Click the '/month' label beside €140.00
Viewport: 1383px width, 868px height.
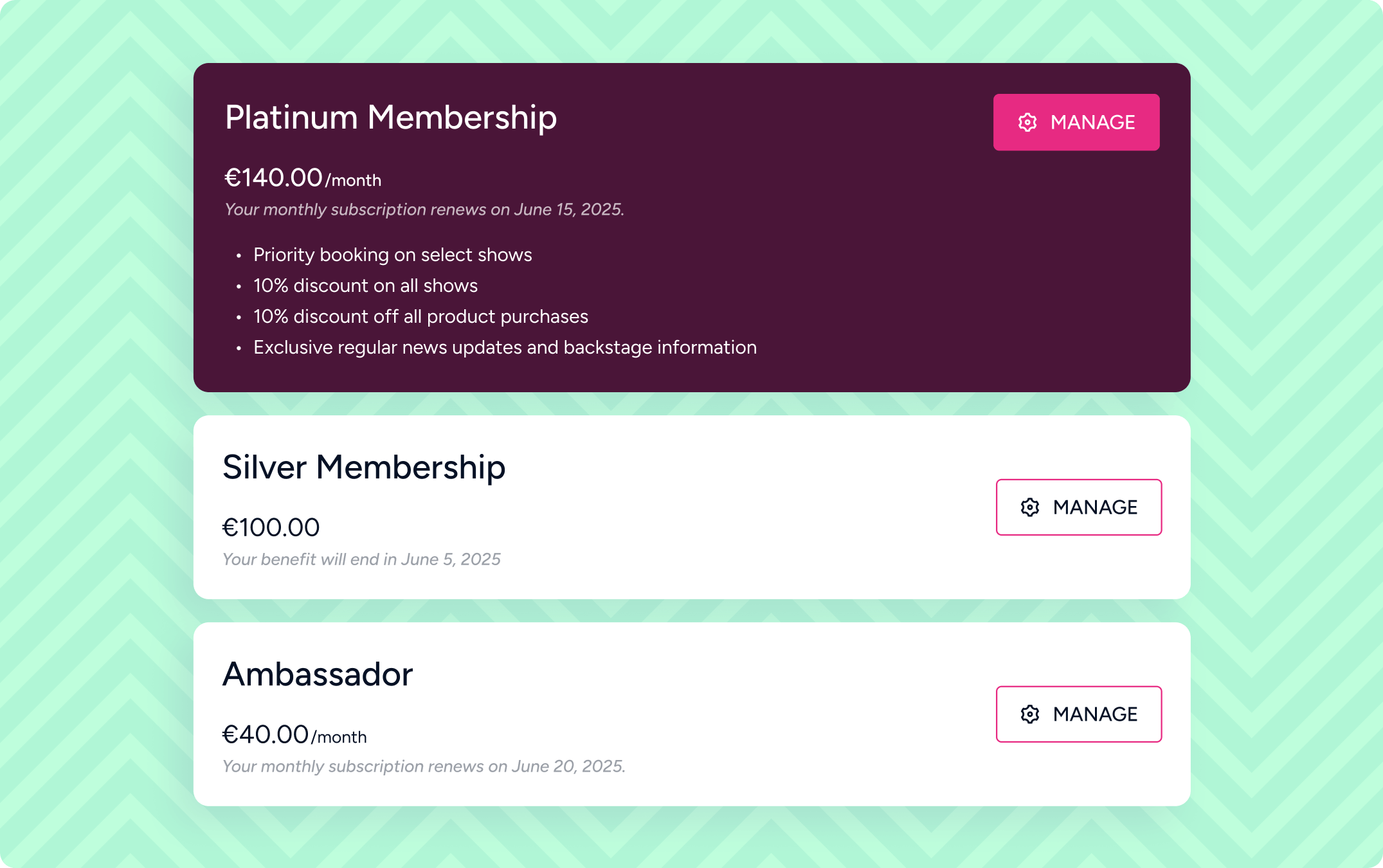coord(353,181)
